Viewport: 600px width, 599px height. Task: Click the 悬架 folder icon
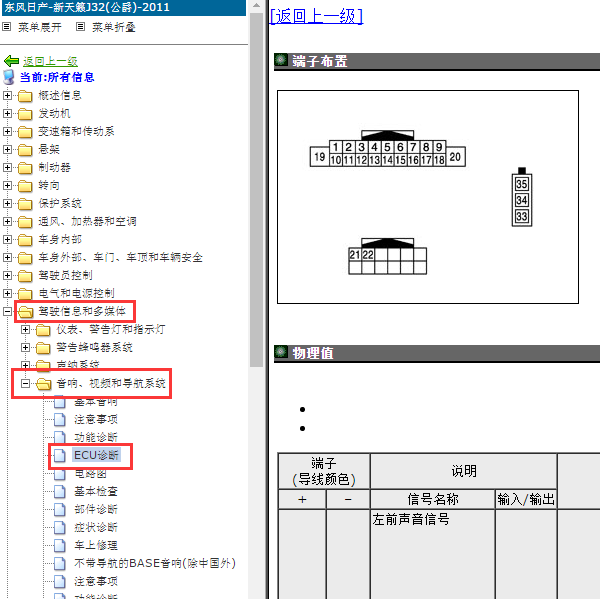pyautogui.click(x=25, y=150)
